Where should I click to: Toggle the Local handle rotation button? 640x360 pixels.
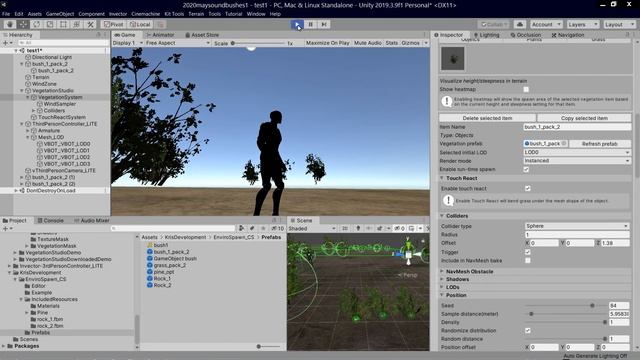click(x=140, y=24)
